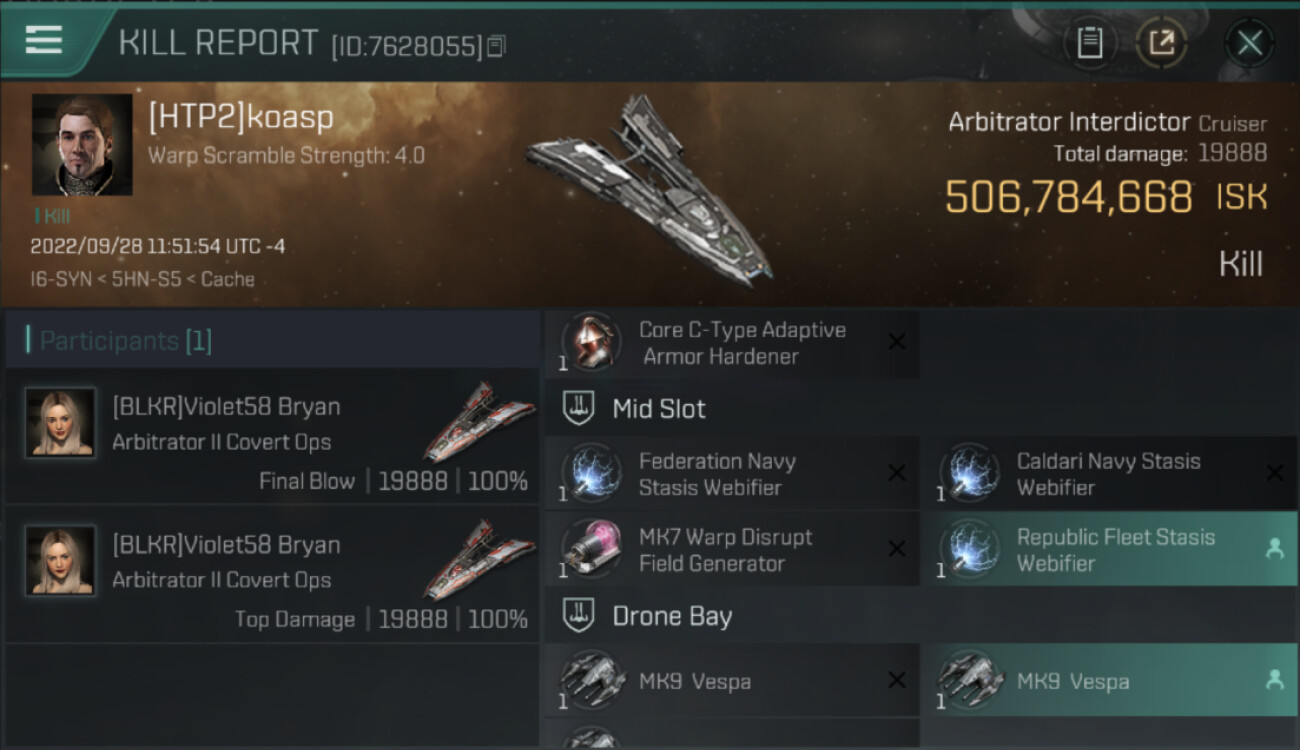Select the Caldari Navy Stasis Webifier icon
The image size is (1300, 750).
[x=969, y=473]
